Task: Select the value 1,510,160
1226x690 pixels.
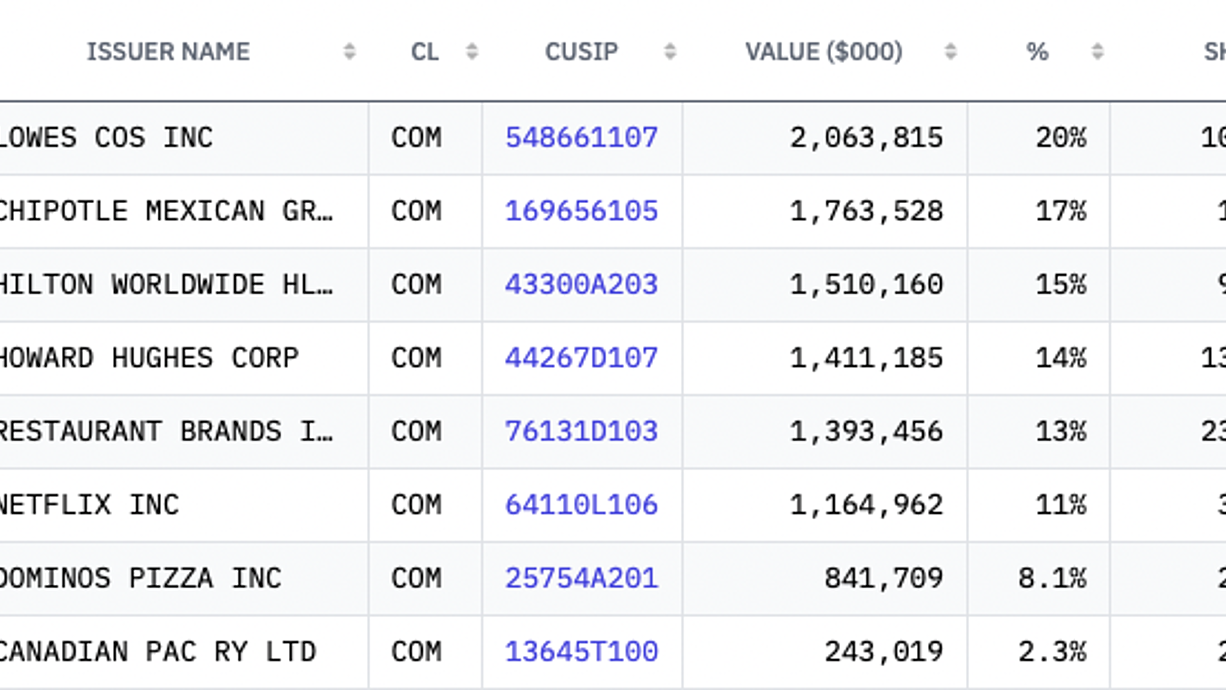Action: tap(866, 285)
